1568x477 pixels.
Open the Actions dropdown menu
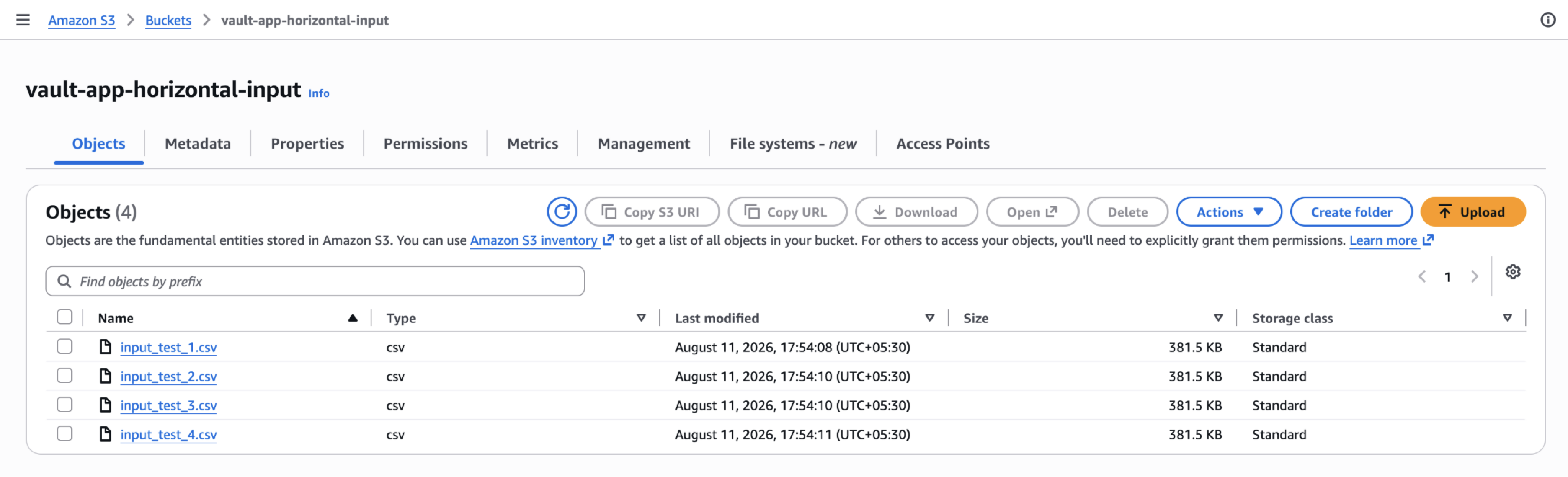1229,212
